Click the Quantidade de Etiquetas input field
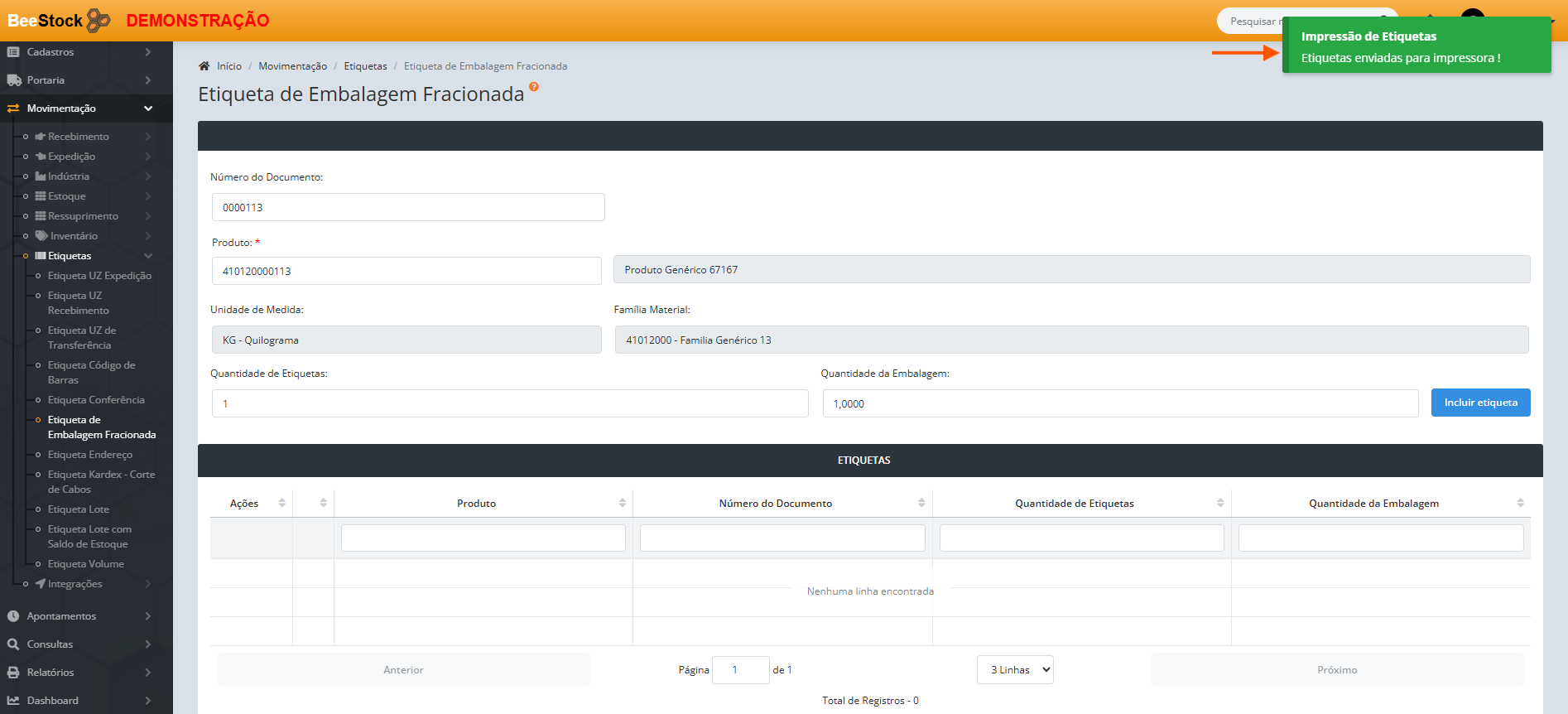The width and height of the screenshot is (1568, 714). [510, 403]
